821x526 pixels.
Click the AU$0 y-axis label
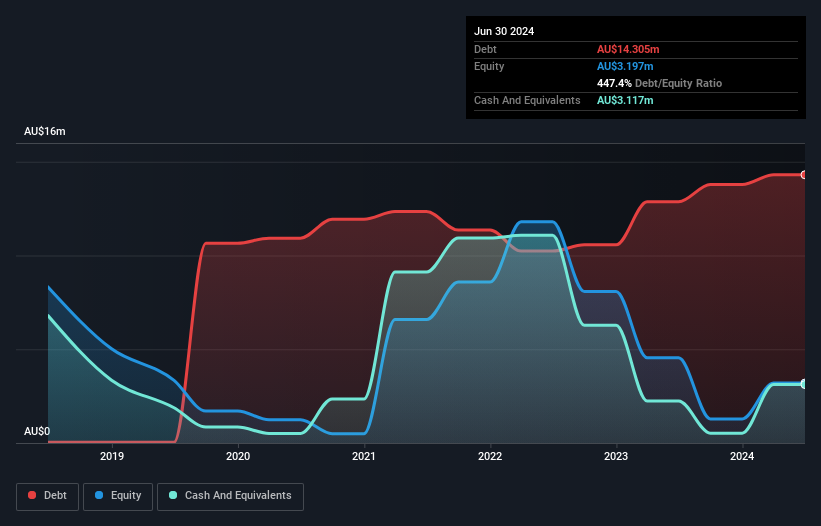coord(37,431)
